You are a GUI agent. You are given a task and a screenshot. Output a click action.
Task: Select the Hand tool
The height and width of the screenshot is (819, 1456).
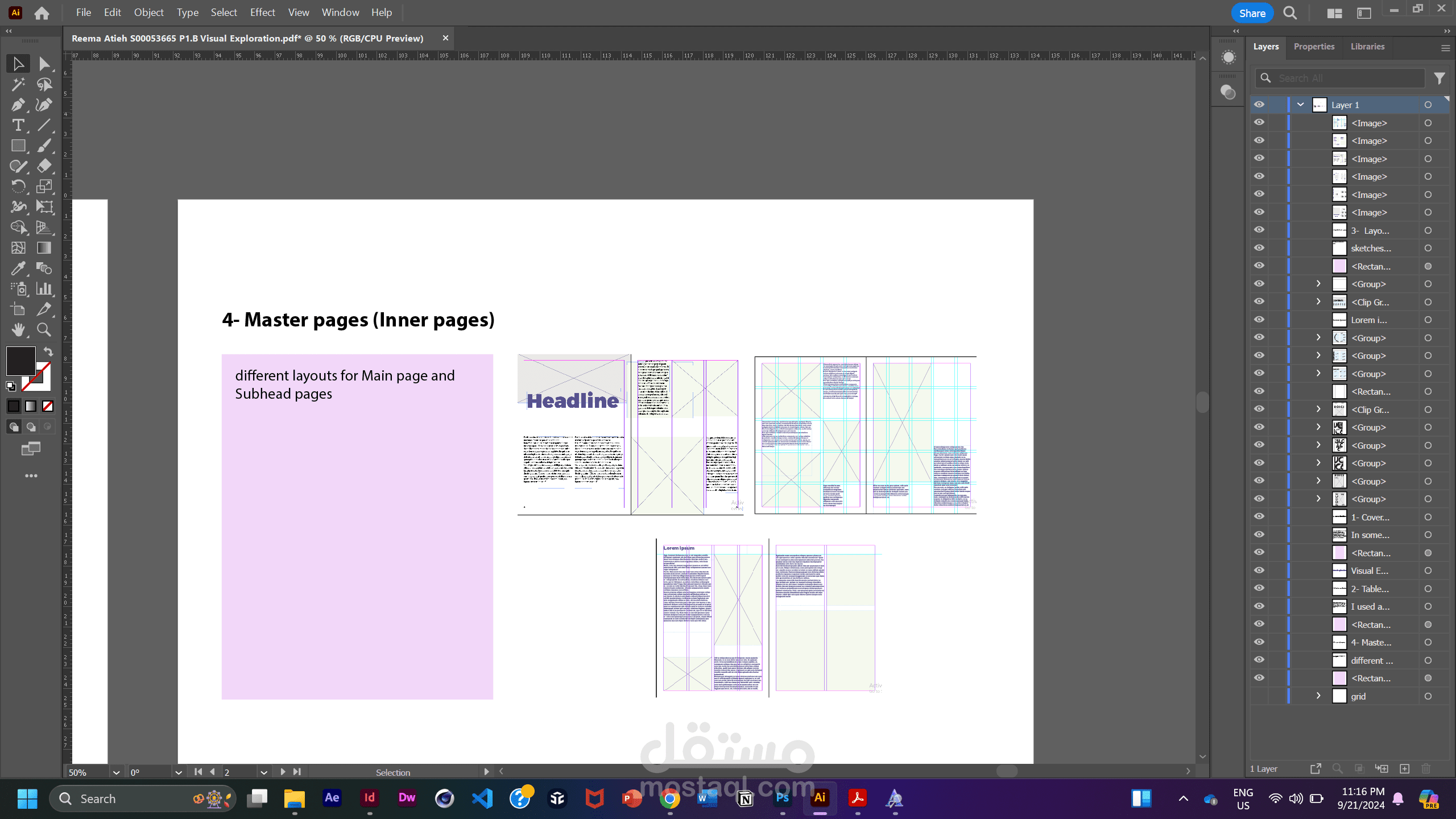18,329
